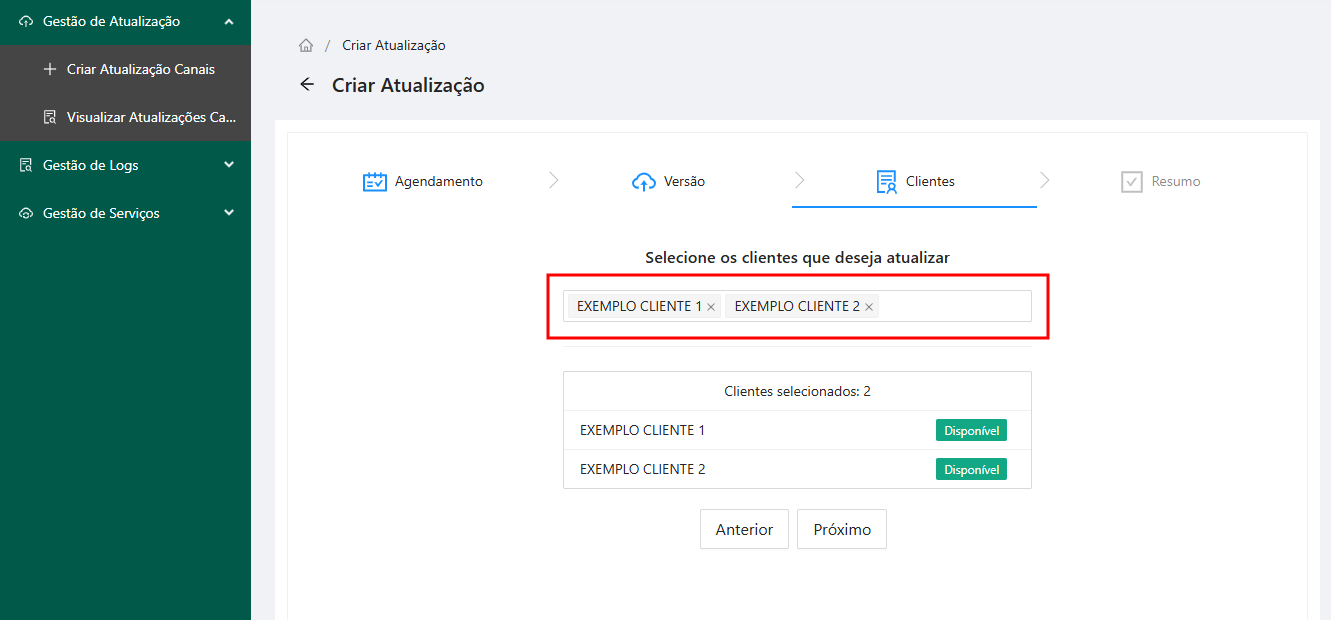Expand the Gestão de Logs menu

tap(229, 165)
